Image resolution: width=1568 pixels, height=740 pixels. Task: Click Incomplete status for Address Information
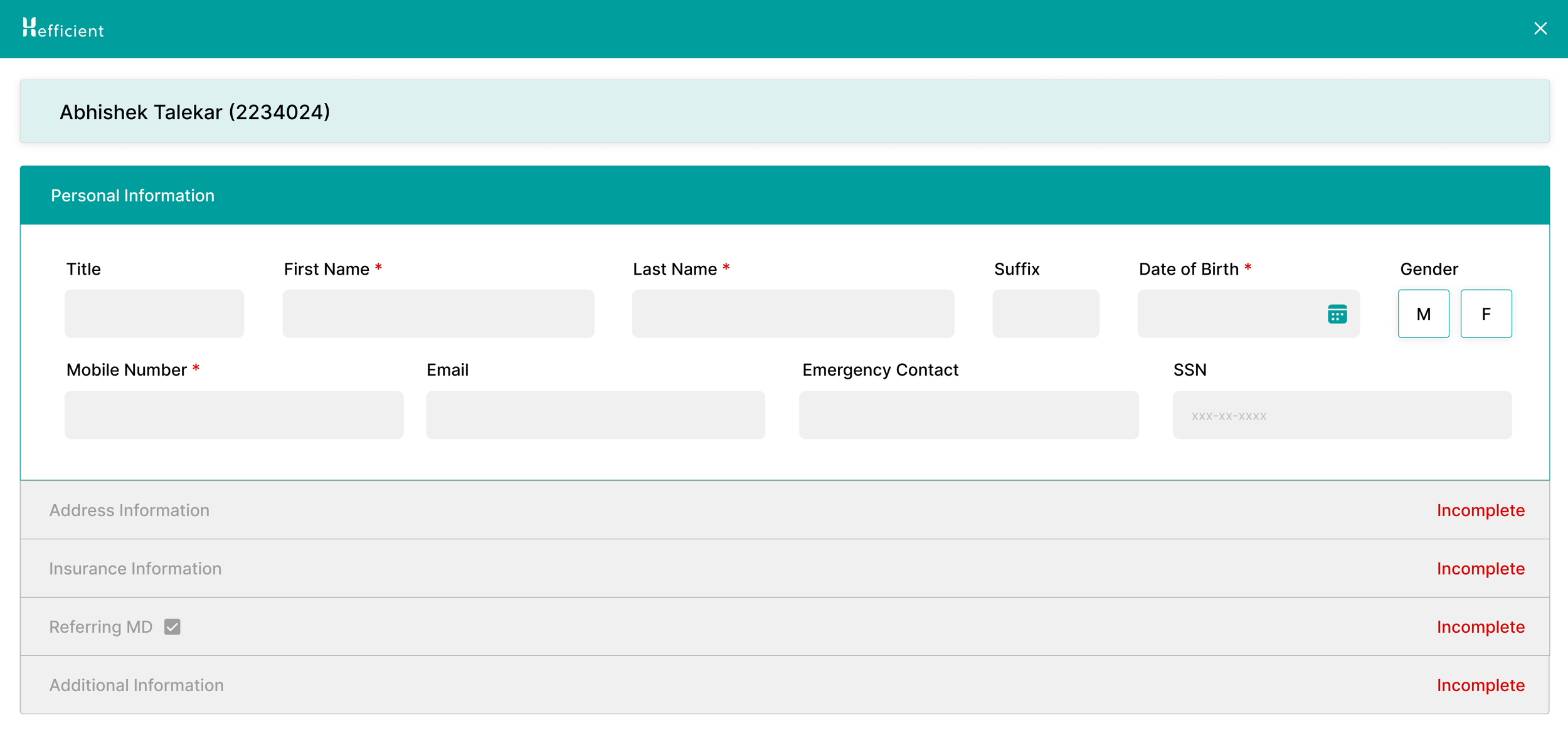pyautogui.click(x=1480, y=510)
